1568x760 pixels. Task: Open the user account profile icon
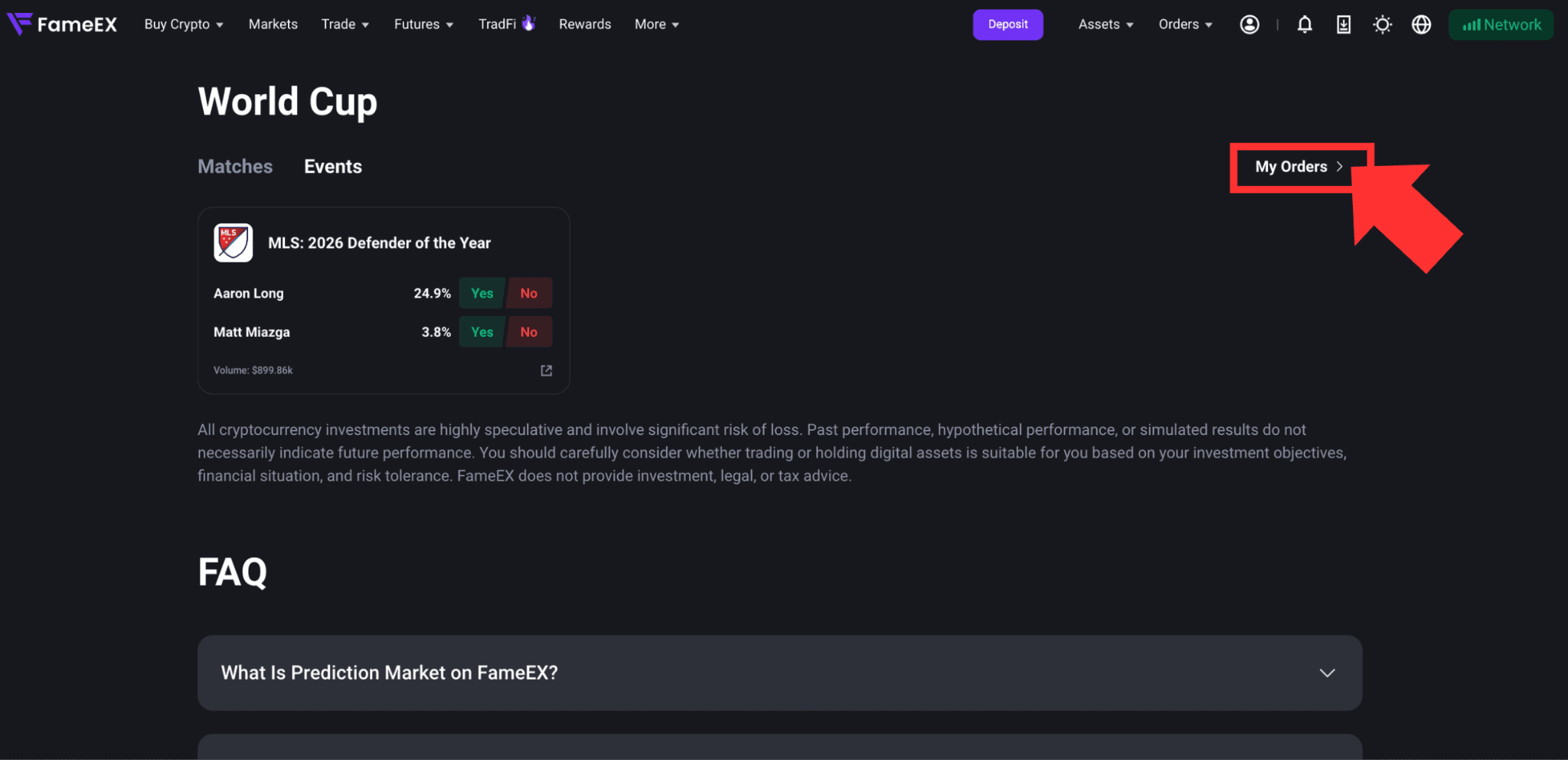(1249, 24)
